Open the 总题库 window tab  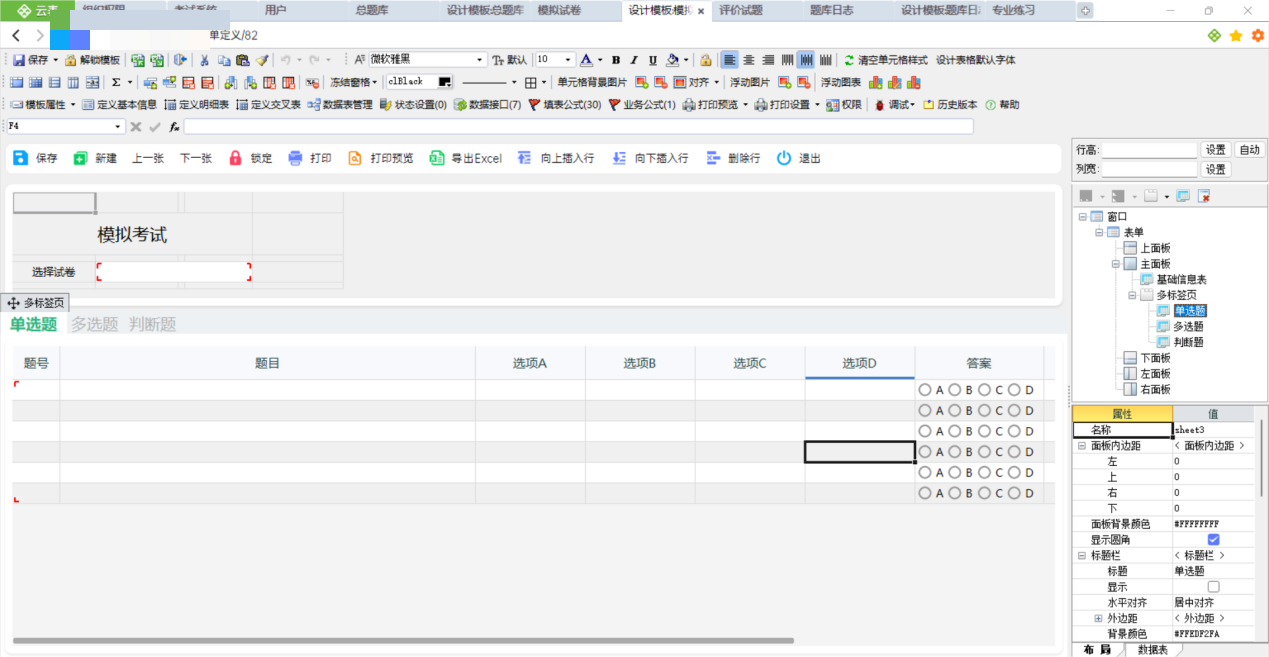coord(373,10)
